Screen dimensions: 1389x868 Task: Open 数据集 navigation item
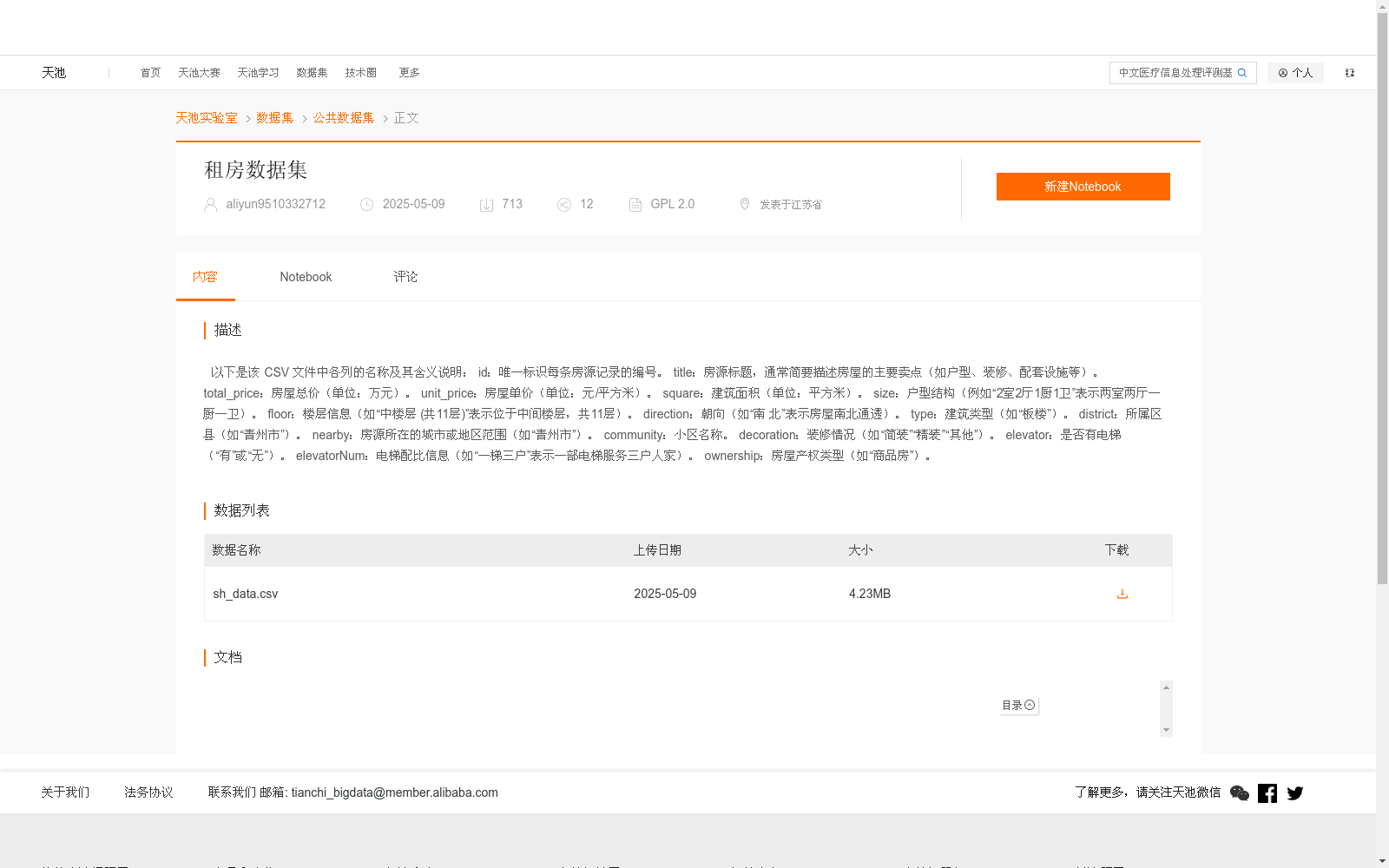pyautogui.click(x=313, y=73)
